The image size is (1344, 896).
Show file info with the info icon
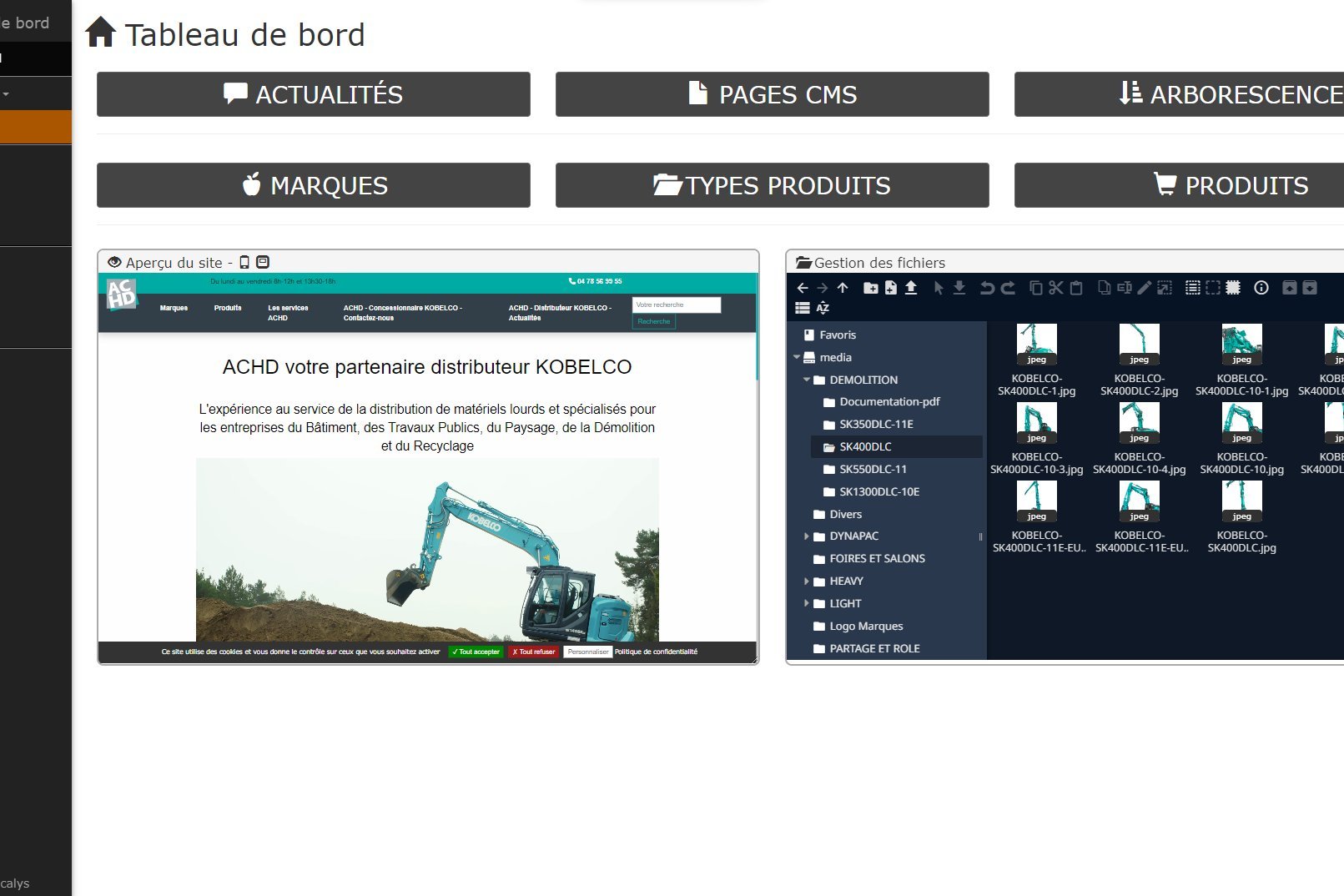point(1261,288)
